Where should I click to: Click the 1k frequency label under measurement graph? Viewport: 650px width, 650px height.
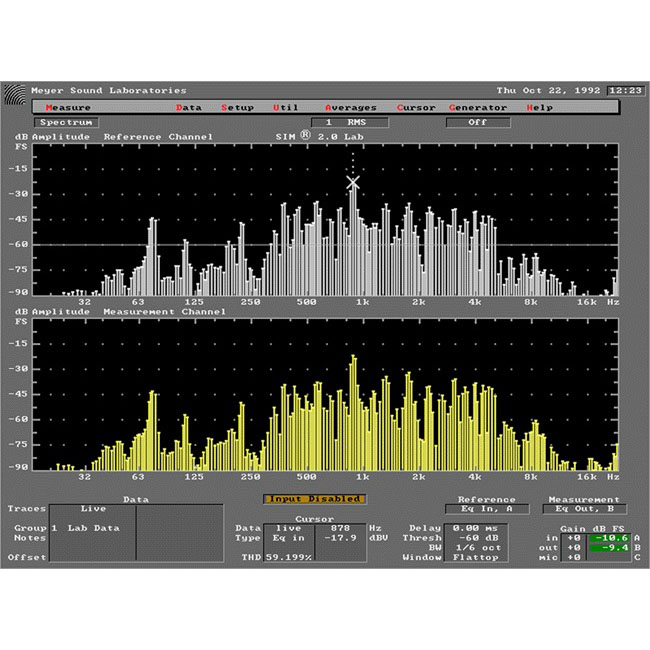(x=362, y=477)
